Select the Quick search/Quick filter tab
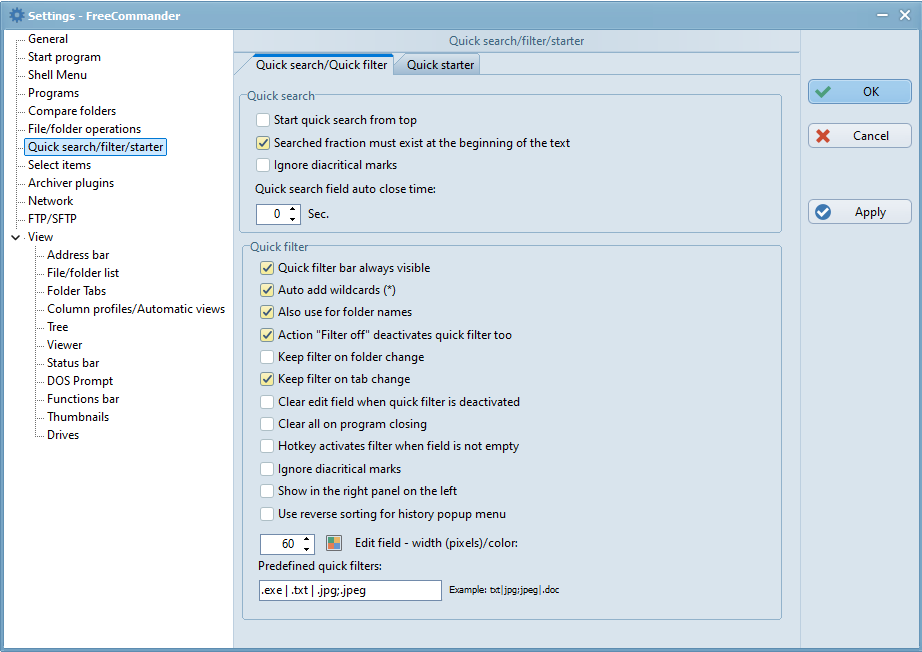The width and height of the screenshot is (922, 652). pyautogui.click(x=321, y=65)
